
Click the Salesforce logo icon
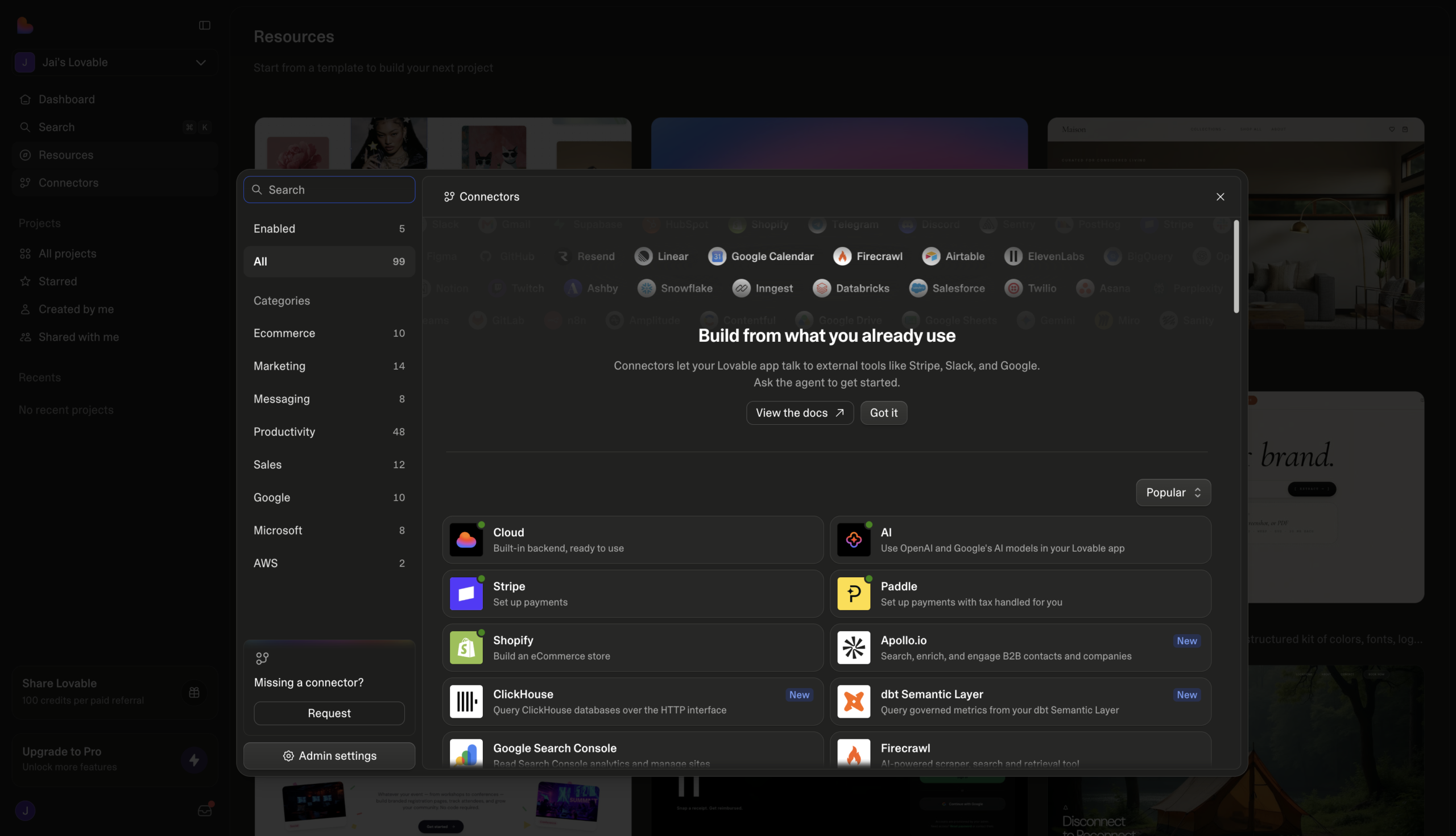(917, 288)
